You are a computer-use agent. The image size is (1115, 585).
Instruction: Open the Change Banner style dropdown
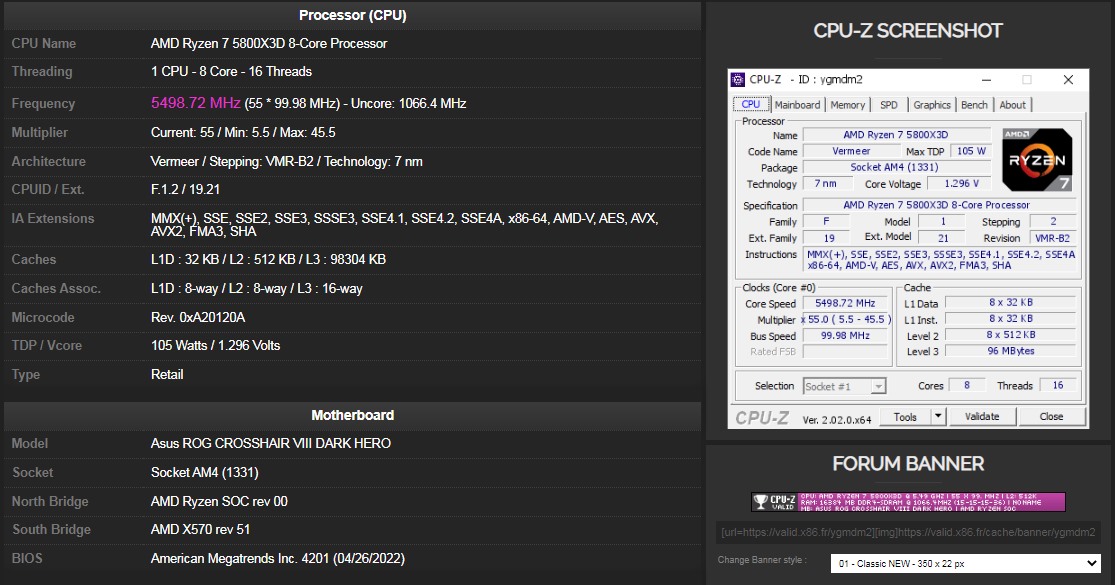tap(966, 563)
